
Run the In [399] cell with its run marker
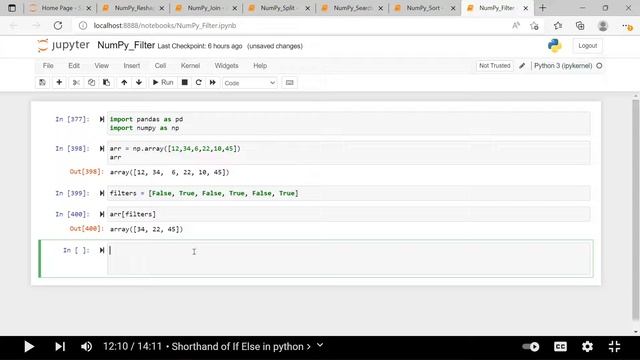tap(102, 193)
